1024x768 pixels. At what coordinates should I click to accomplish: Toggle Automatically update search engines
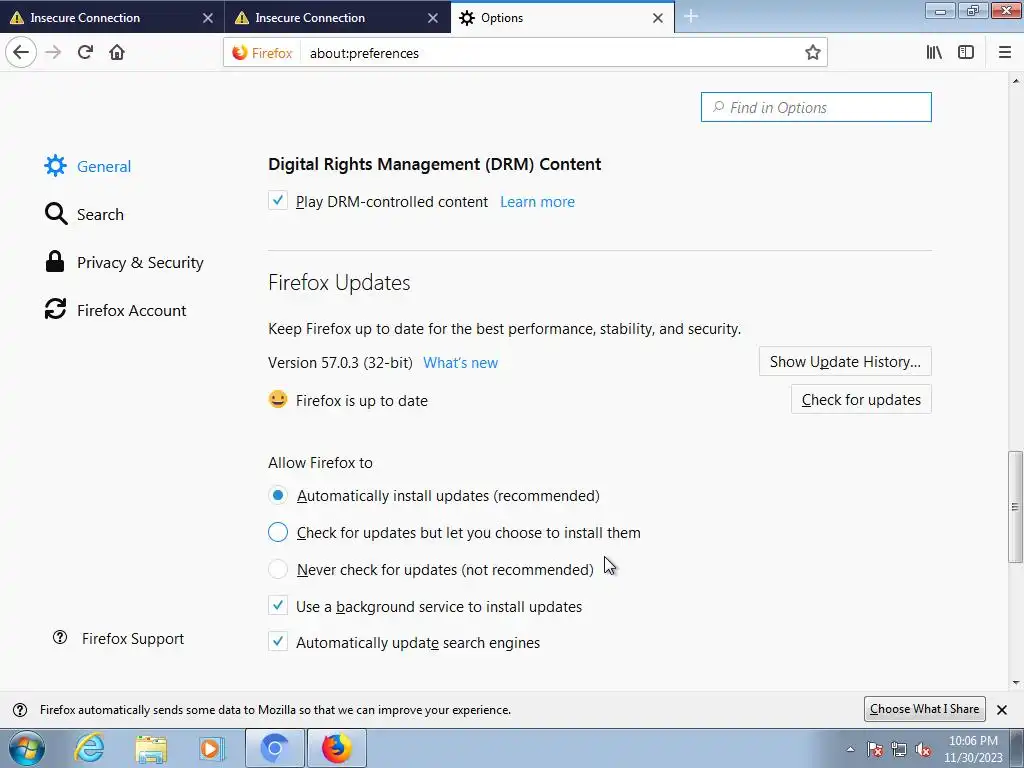(x=278, y=641)
